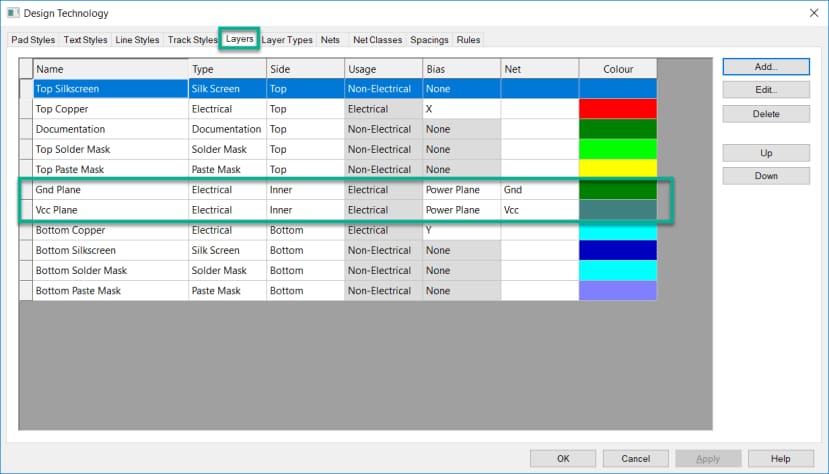The width and height of the screenshot is (829, 474).
Task: Click the Top Copper bias X cell
Action: tap(462, 109)
